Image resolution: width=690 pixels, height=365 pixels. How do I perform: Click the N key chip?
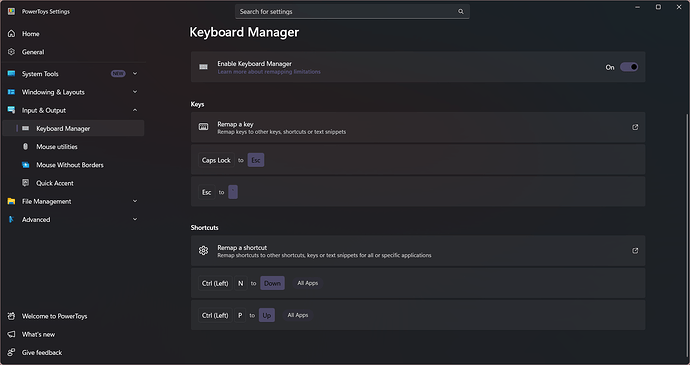click(x=240, y=283)
